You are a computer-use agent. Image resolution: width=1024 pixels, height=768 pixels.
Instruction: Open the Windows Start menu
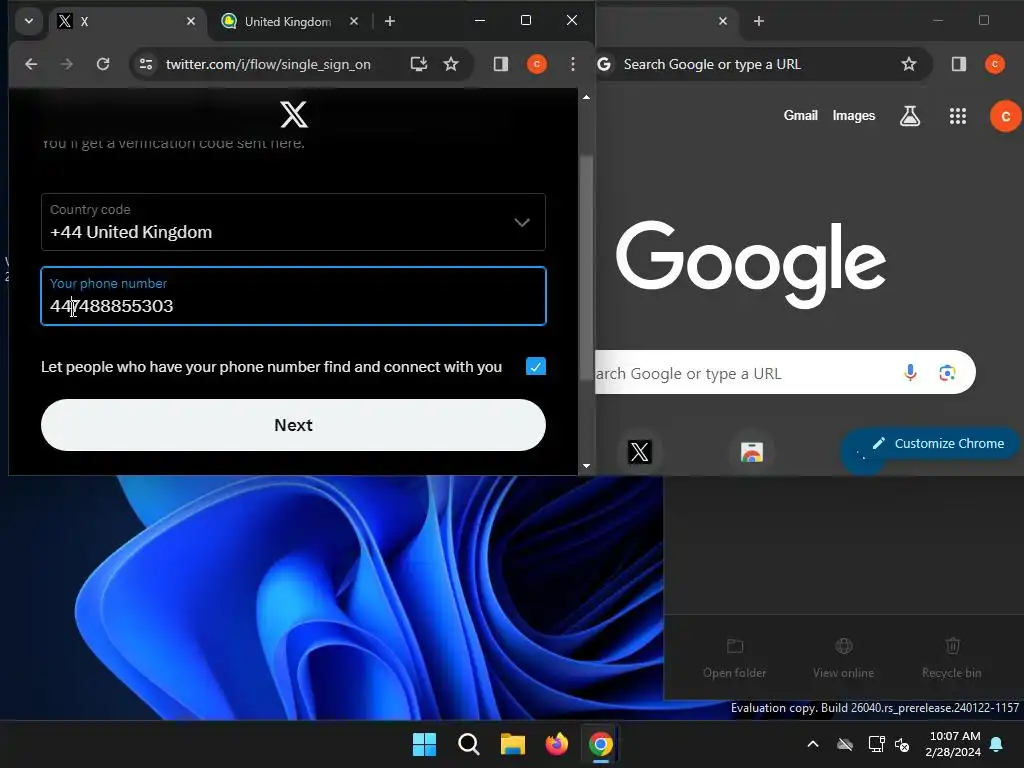(424, 744)
